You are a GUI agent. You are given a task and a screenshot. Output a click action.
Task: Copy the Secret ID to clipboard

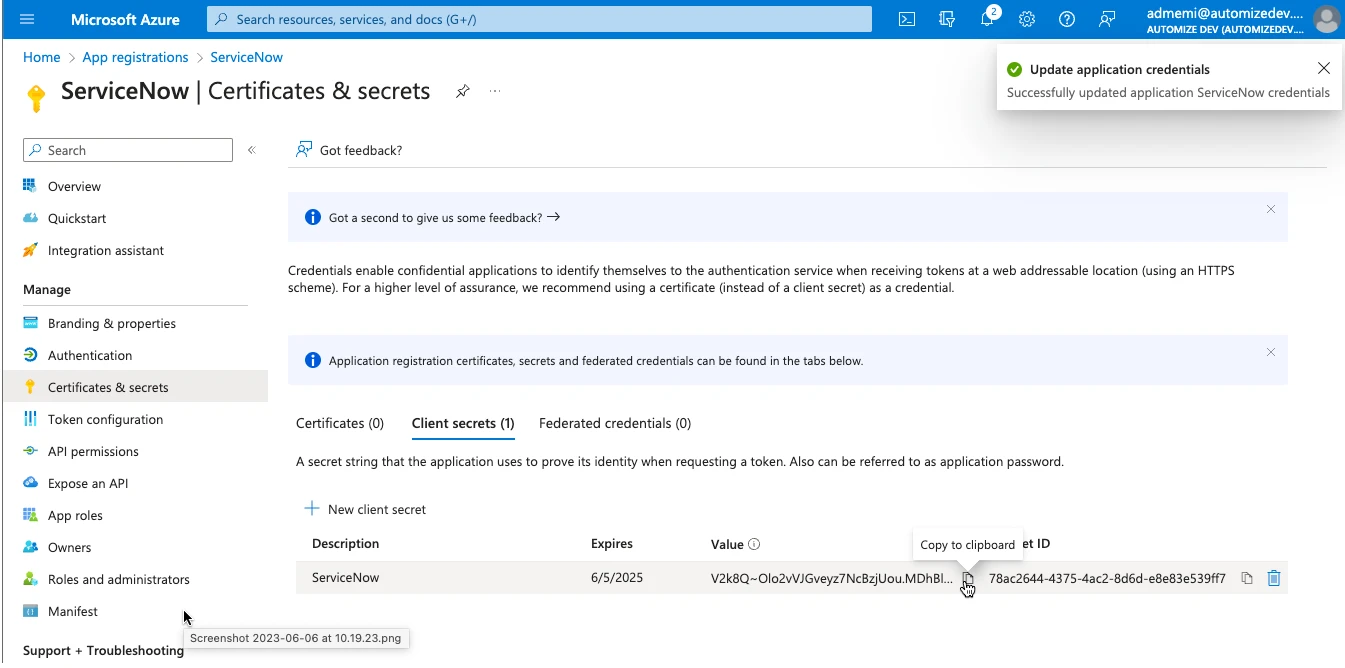pos(1247,578)
